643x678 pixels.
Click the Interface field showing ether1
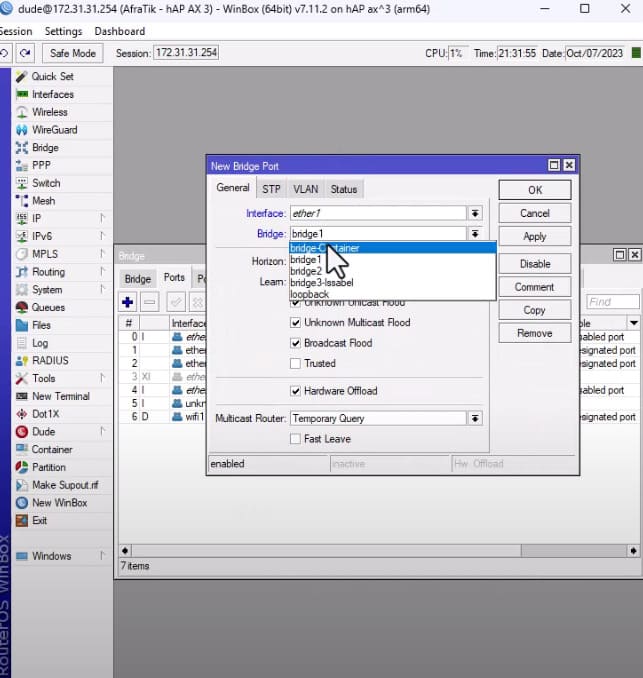point(378,213)
